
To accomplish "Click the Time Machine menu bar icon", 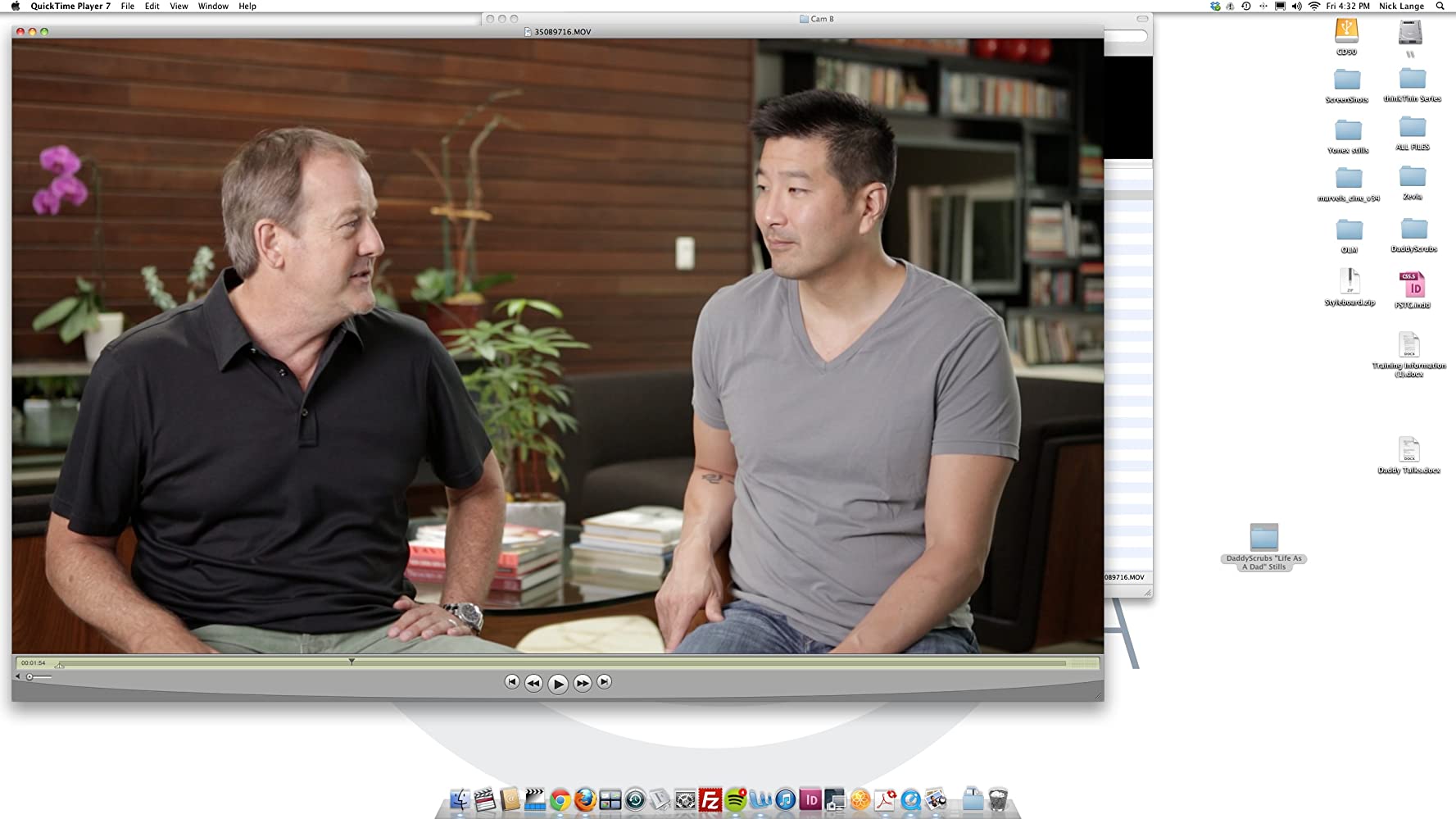I will [1246, 7].
